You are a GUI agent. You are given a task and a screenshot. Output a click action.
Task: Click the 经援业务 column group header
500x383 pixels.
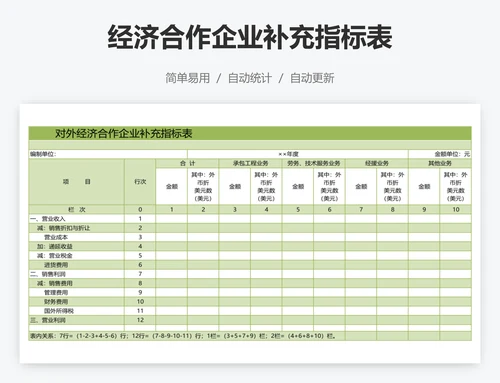pyautogui.click(x=377, y=163)
